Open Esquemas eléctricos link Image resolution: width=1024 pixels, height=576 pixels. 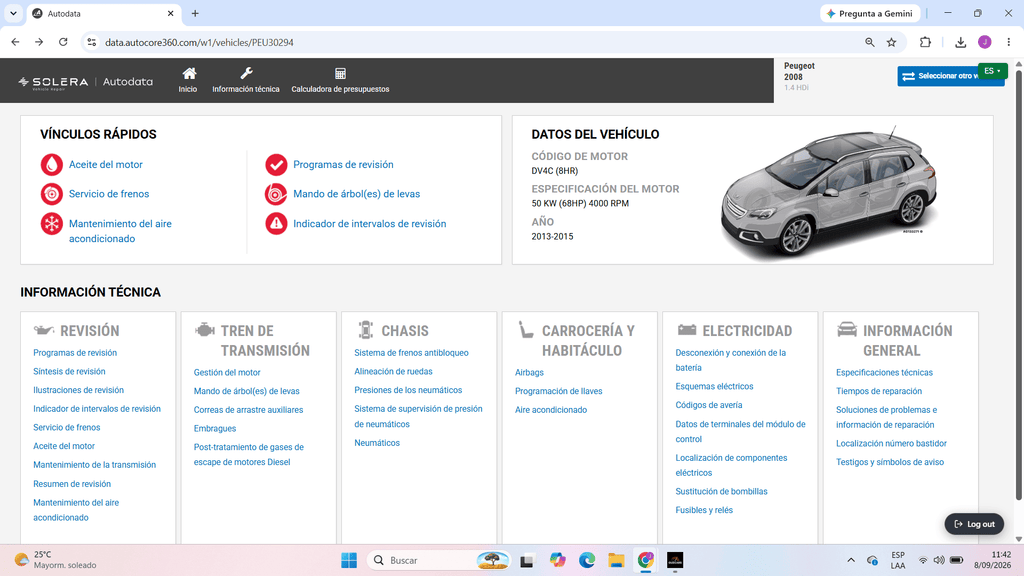[714, 387]
